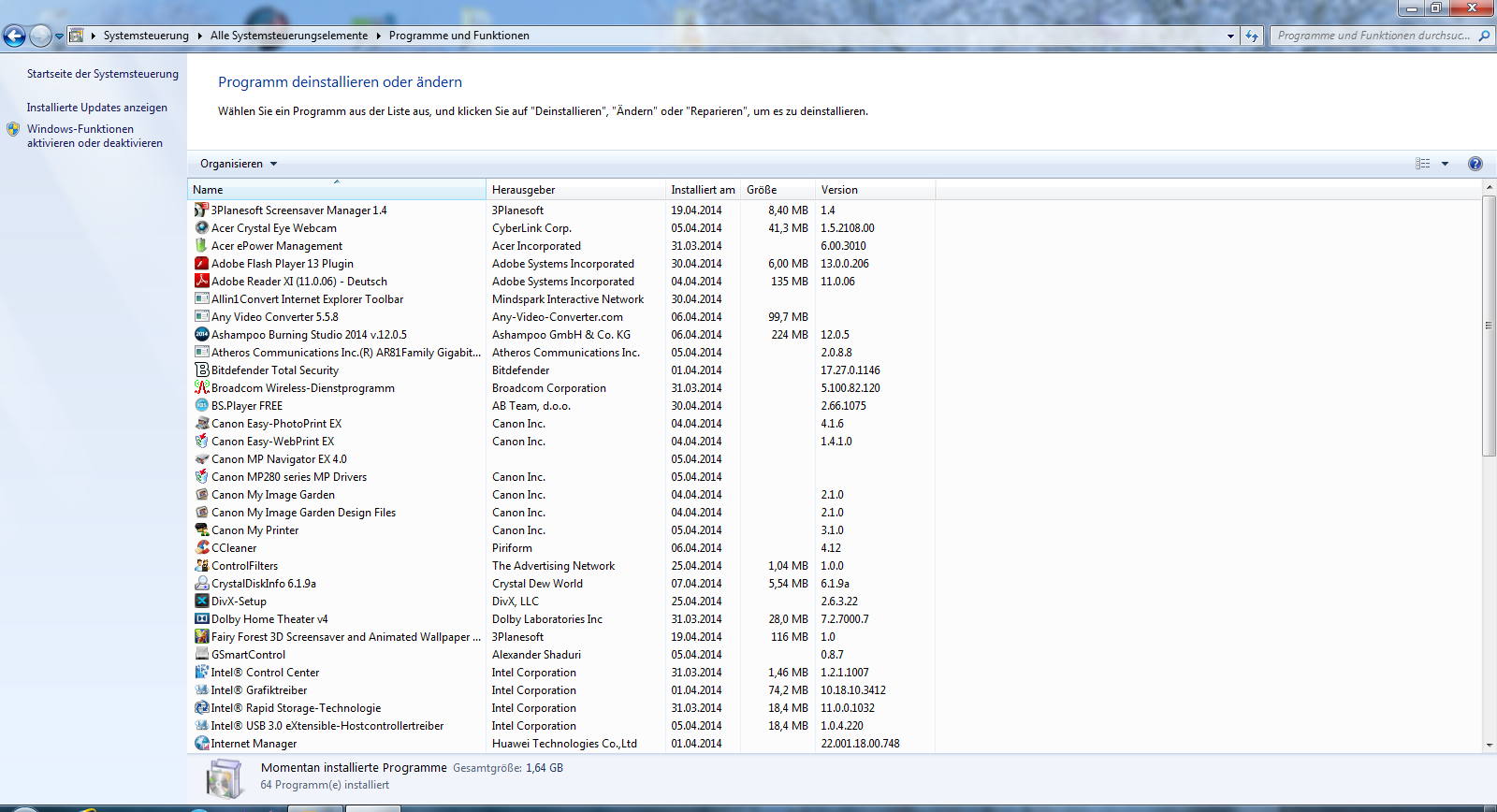This screenshot has width=1497, height=812.
Task: Expand breadcrumb arrow after Alle Systemsteuerungselemente
Action: (379, 36)
